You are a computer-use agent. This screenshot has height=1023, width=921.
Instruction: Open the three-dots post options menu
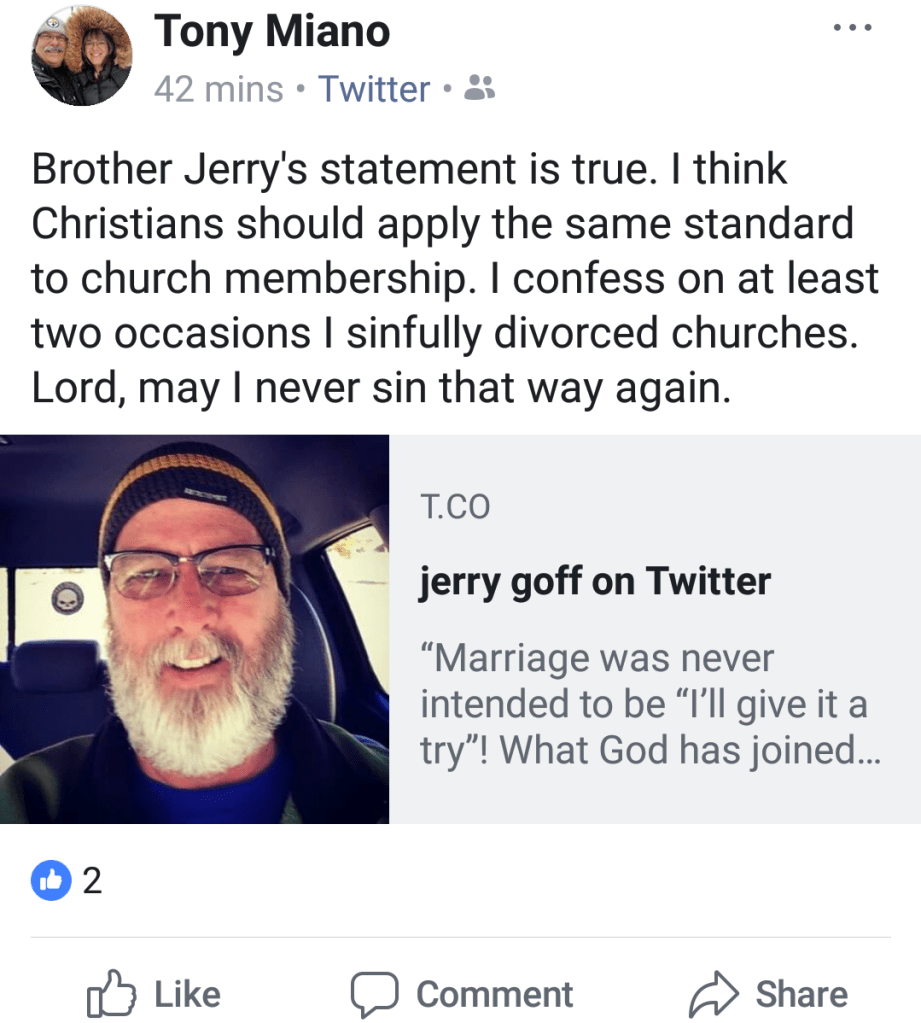[852, 28]
